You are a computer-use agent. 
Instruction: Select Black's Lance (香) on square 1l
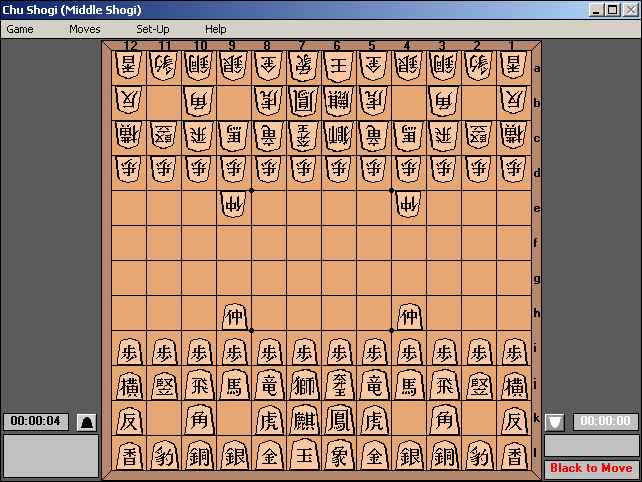(x=513, y=455)
